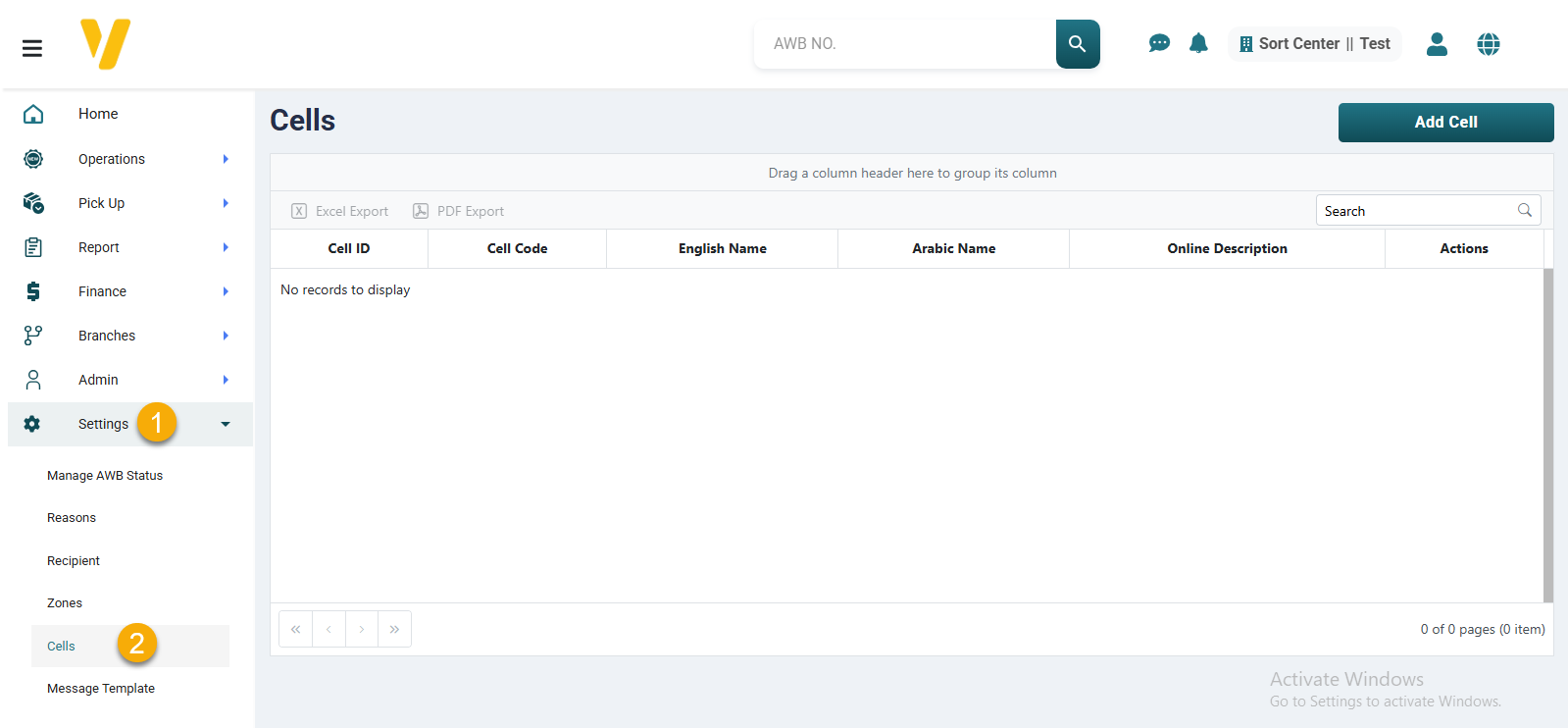Export the table via PDF Export
The width and height of the screenshot is (1568, 728).
(x=458, y=211)
